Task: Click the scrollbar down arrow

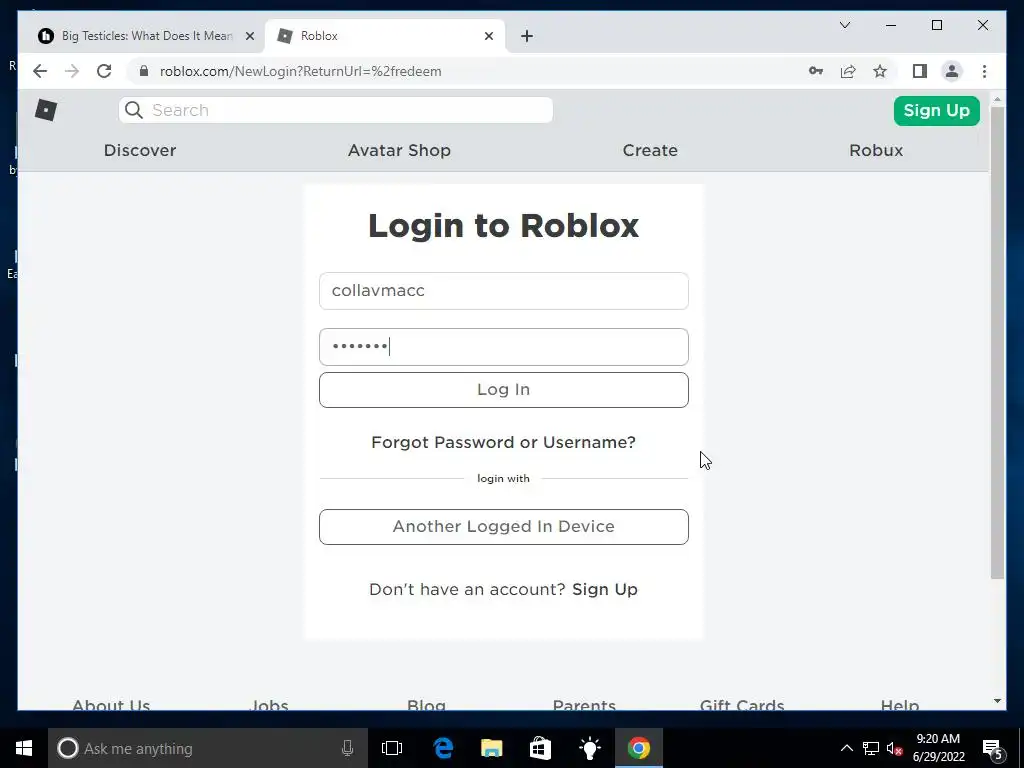Action: tap(997, 701)
